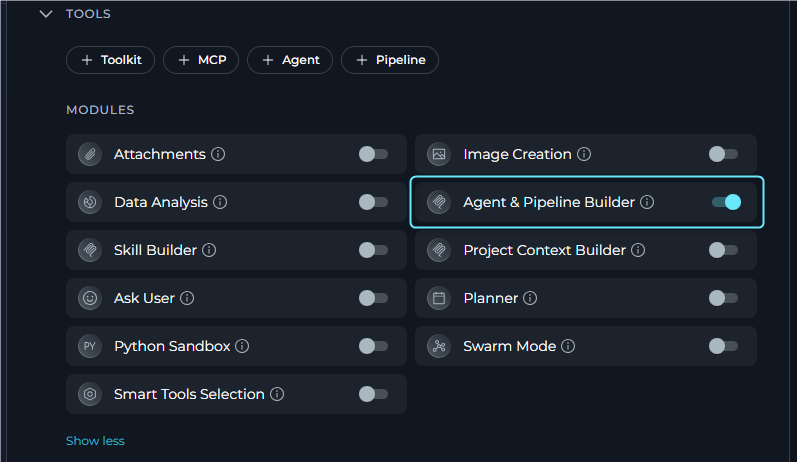
Task: Enable the Attachments toggle
Action: [x=373, y=154]
